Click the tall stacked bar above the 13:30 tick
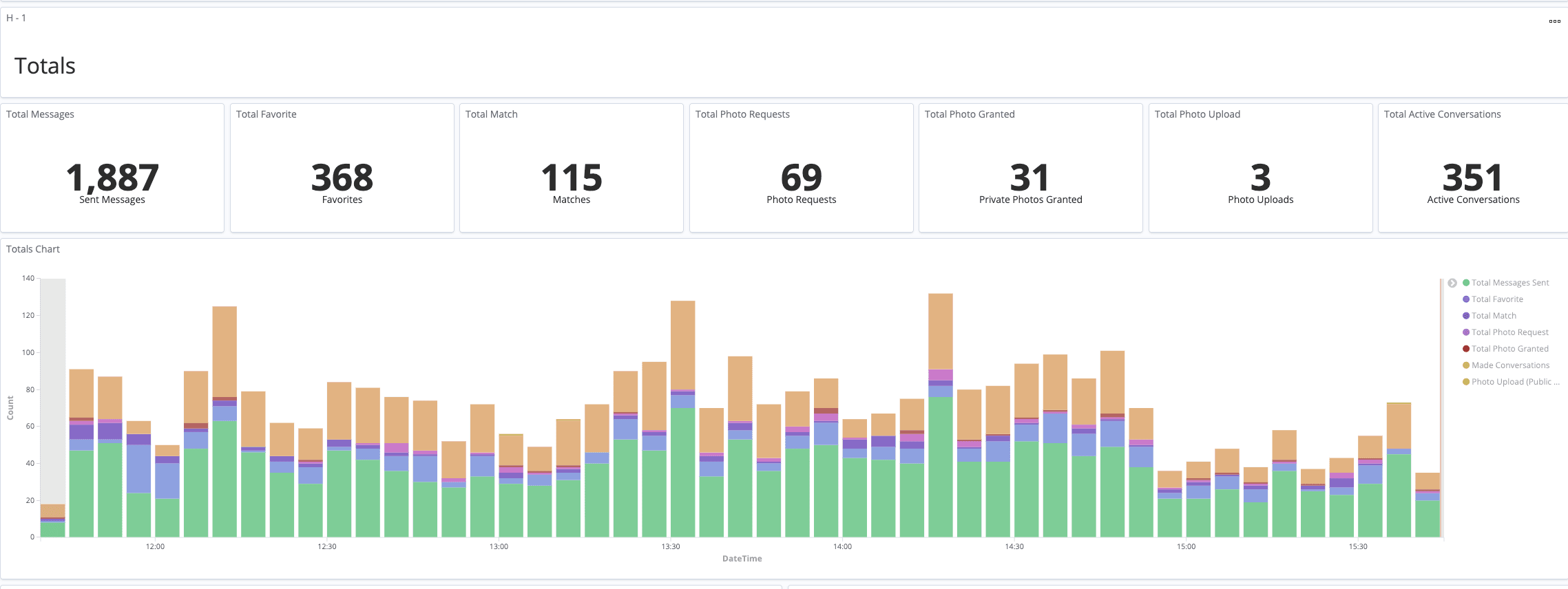1568x589 pixels. (682, 418)
